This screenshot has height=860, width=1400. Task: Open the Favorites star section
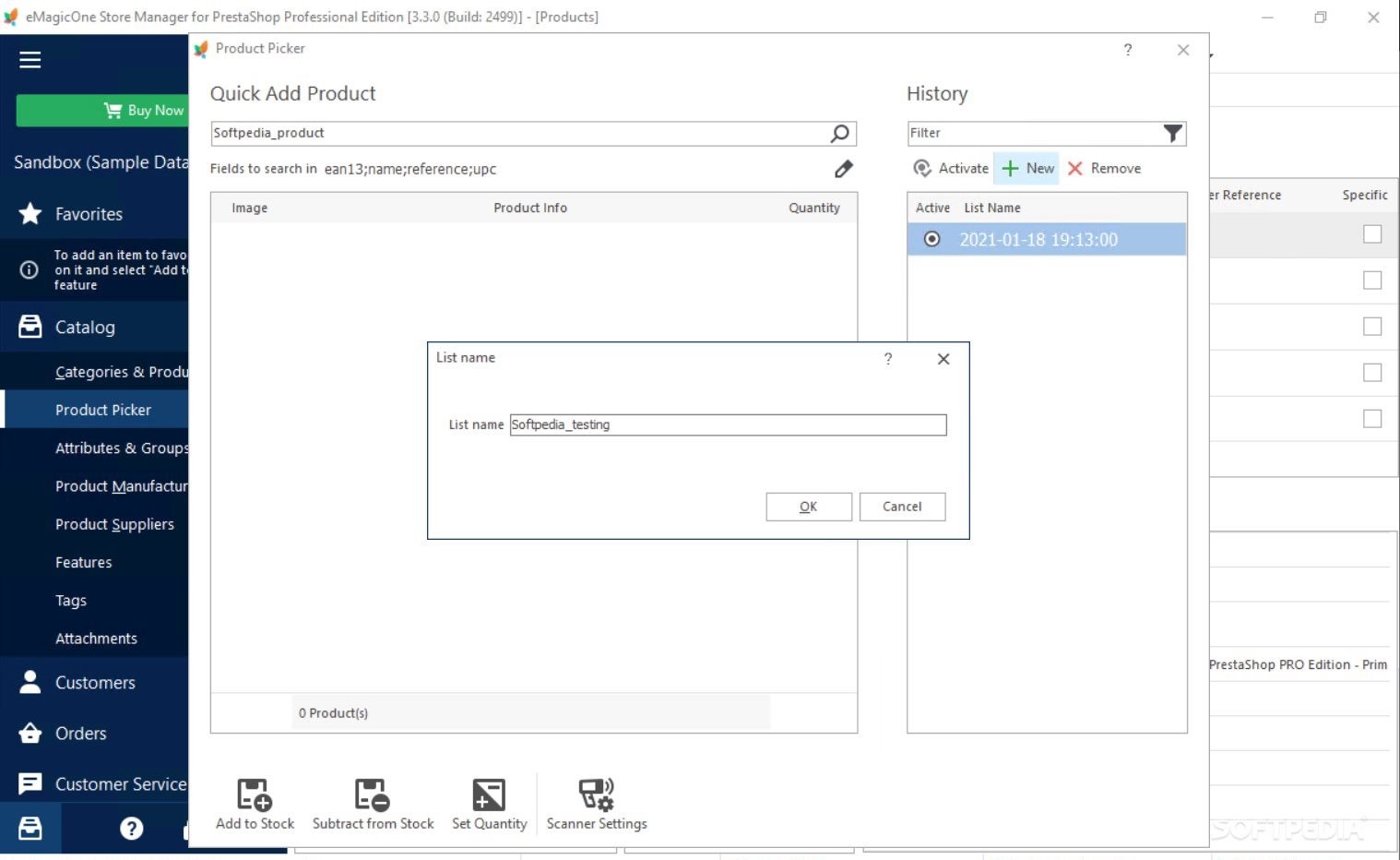(x=94, y=214)
